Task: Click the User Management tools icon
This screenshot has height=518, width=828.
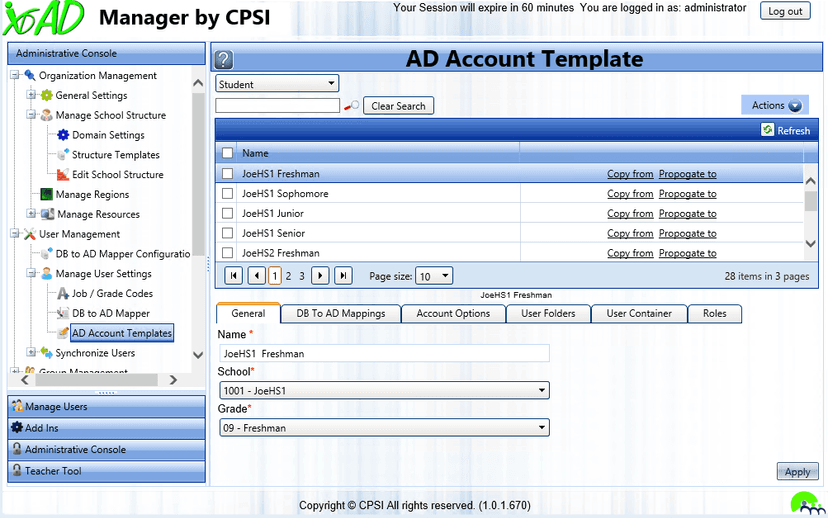Action: tap(30, 234)
